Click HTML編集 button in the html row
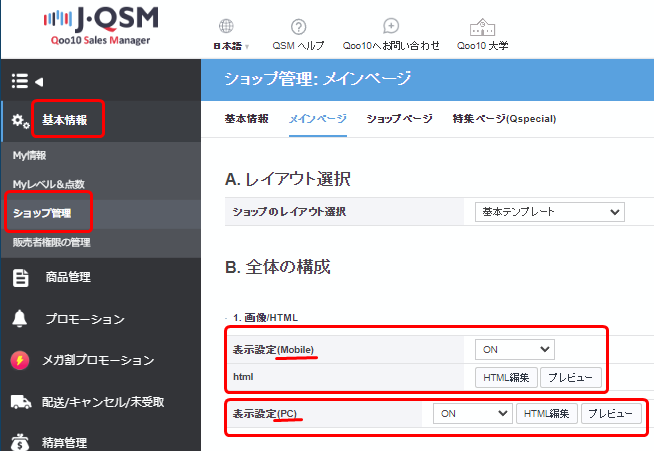654x451 pixels. tap(506, 377)
